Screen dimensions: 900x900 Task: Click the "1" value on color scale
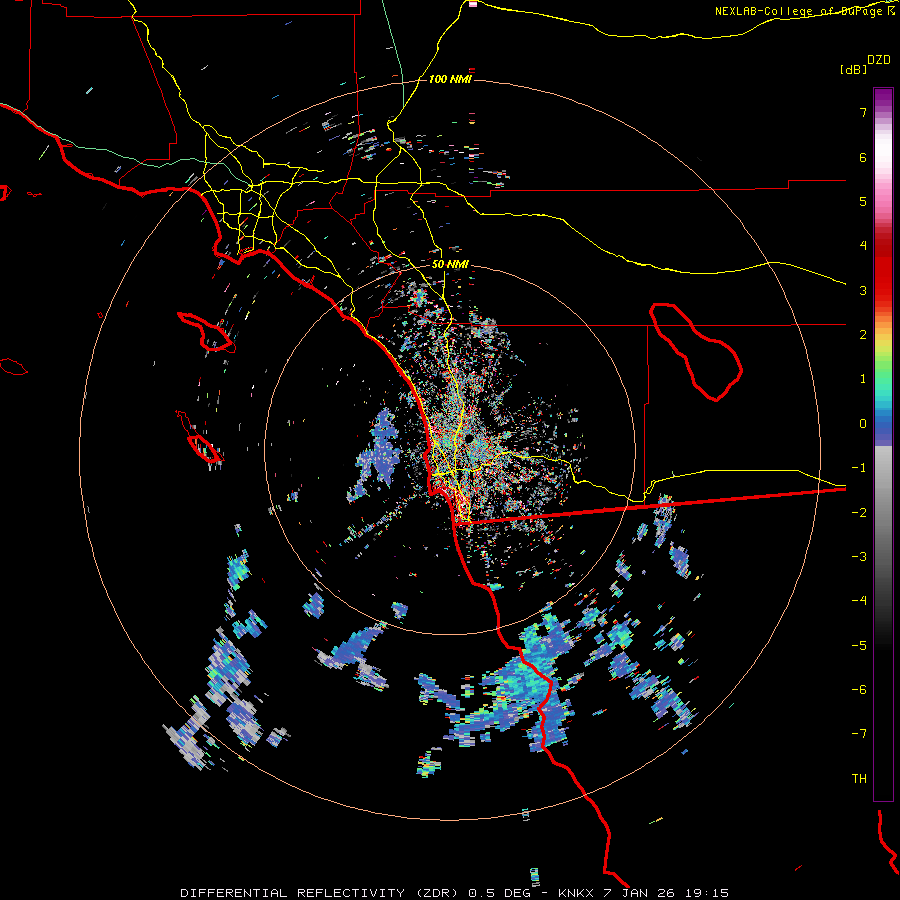pyautogui.click(x=863, y=379)
